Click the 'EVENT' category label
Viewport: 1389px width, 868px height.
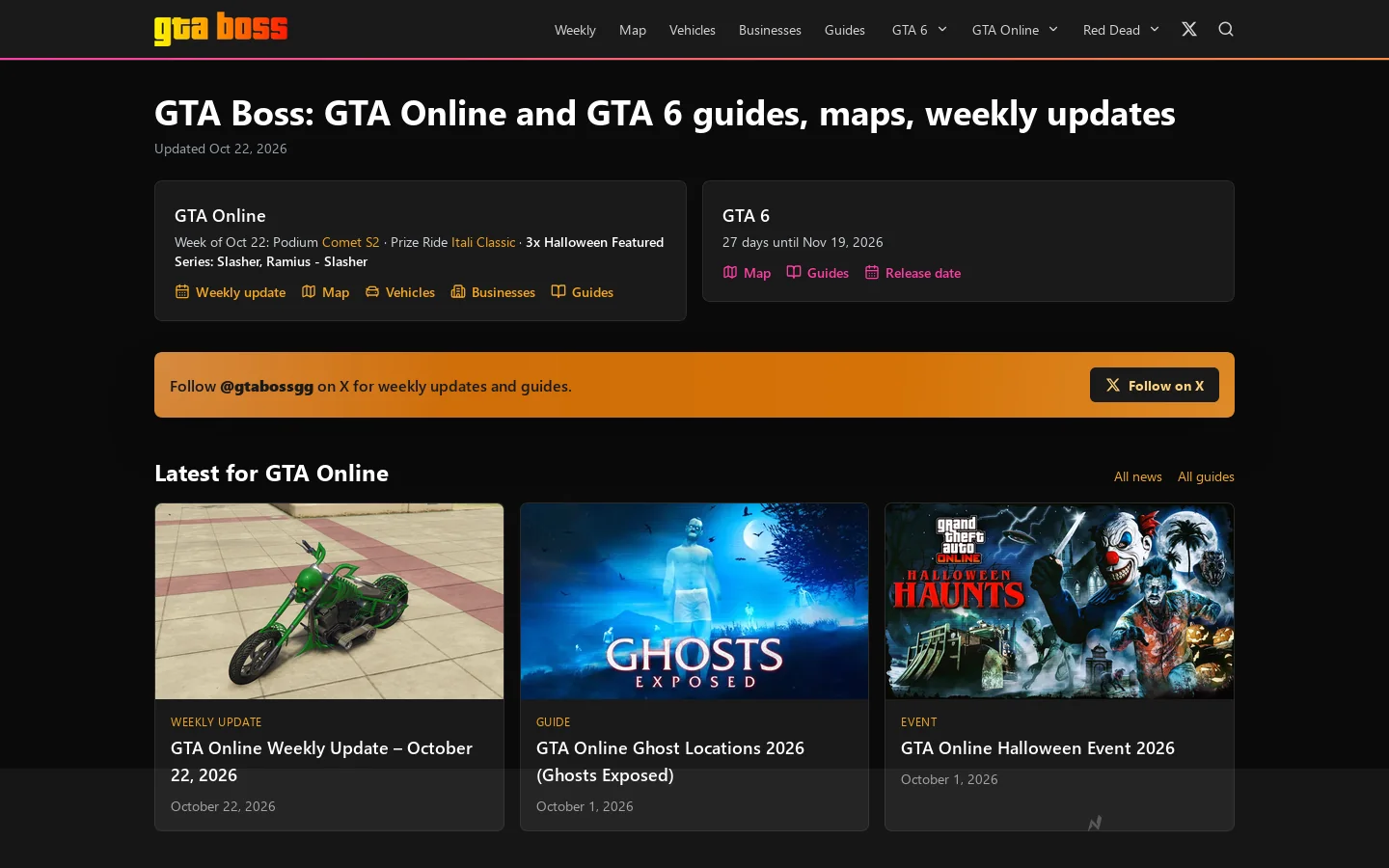(919, 722)
